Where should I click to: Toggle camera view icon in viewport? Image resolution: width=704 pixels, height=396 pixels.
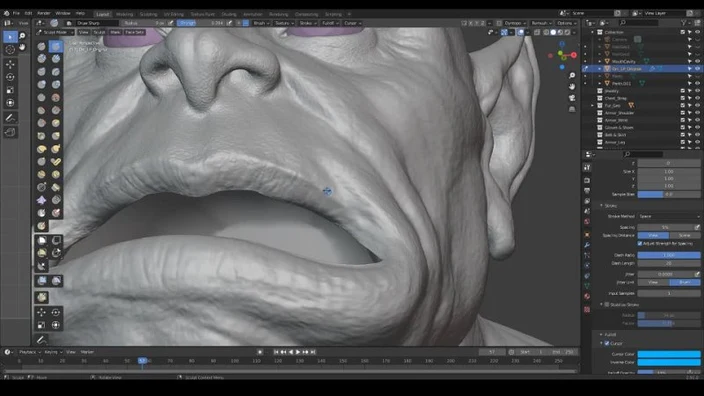[x=572, y=98]
